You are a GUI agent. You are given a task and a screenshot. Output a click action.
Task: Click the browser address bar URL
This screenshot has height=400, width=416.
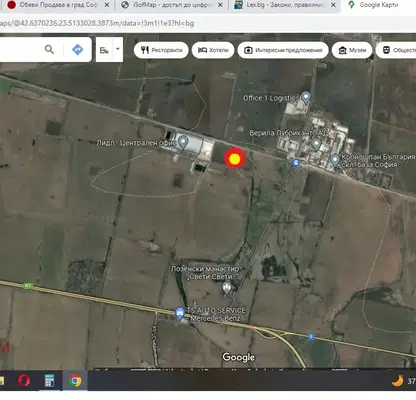coord(97,23)
